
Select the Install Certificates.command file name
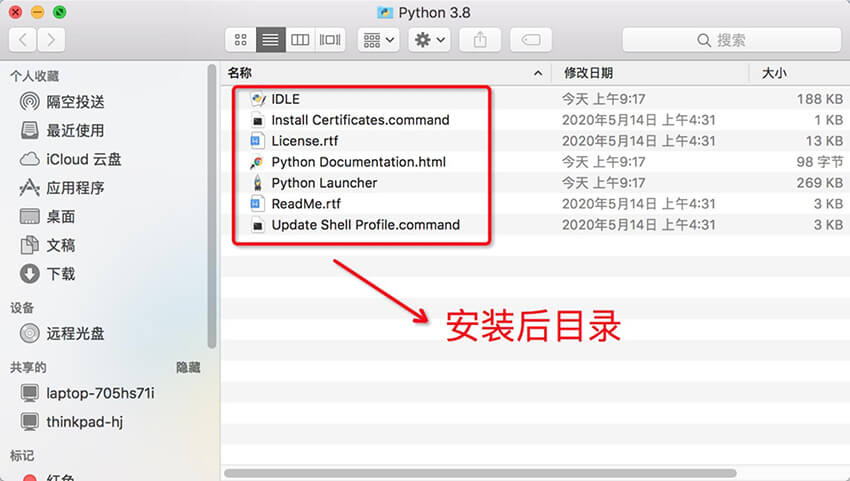pos(360,120)
